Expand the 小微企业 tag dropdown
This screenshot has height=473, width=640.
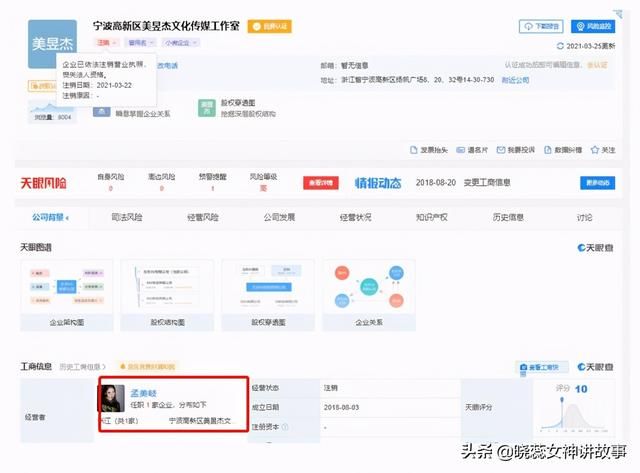click(181, 42)
